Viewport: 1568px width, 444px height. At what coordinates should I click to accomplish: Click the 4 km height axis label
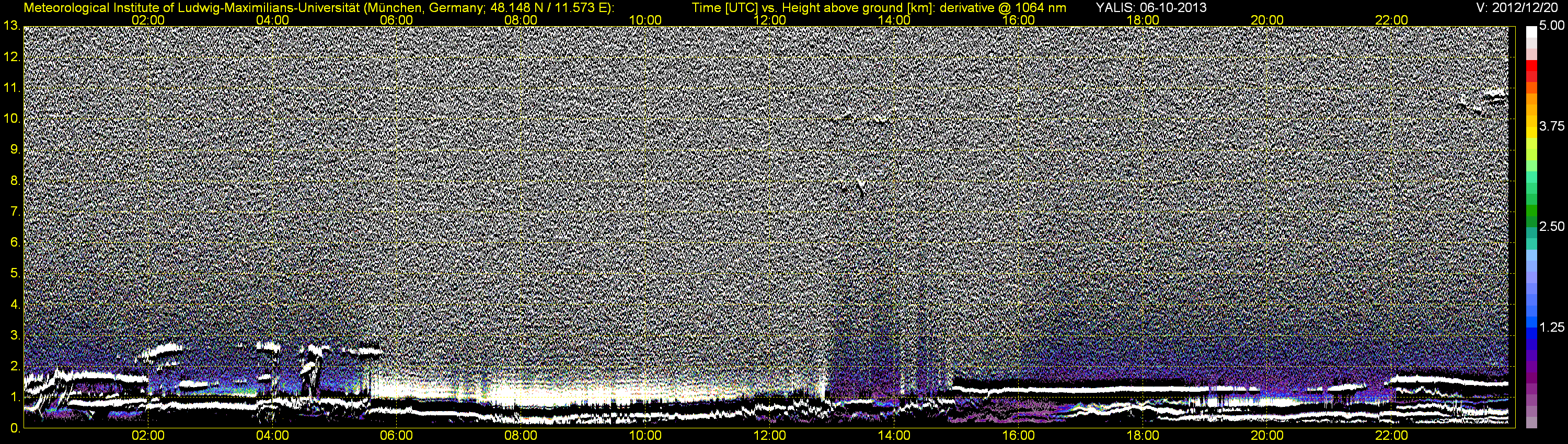[x=15, y=305]
